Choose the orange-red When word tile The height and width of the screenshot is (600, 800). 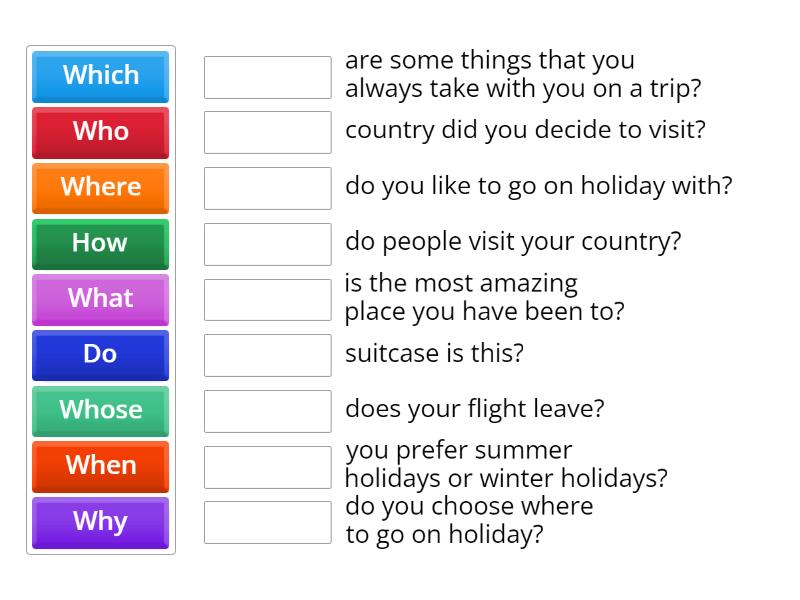(x=101, y=467)
